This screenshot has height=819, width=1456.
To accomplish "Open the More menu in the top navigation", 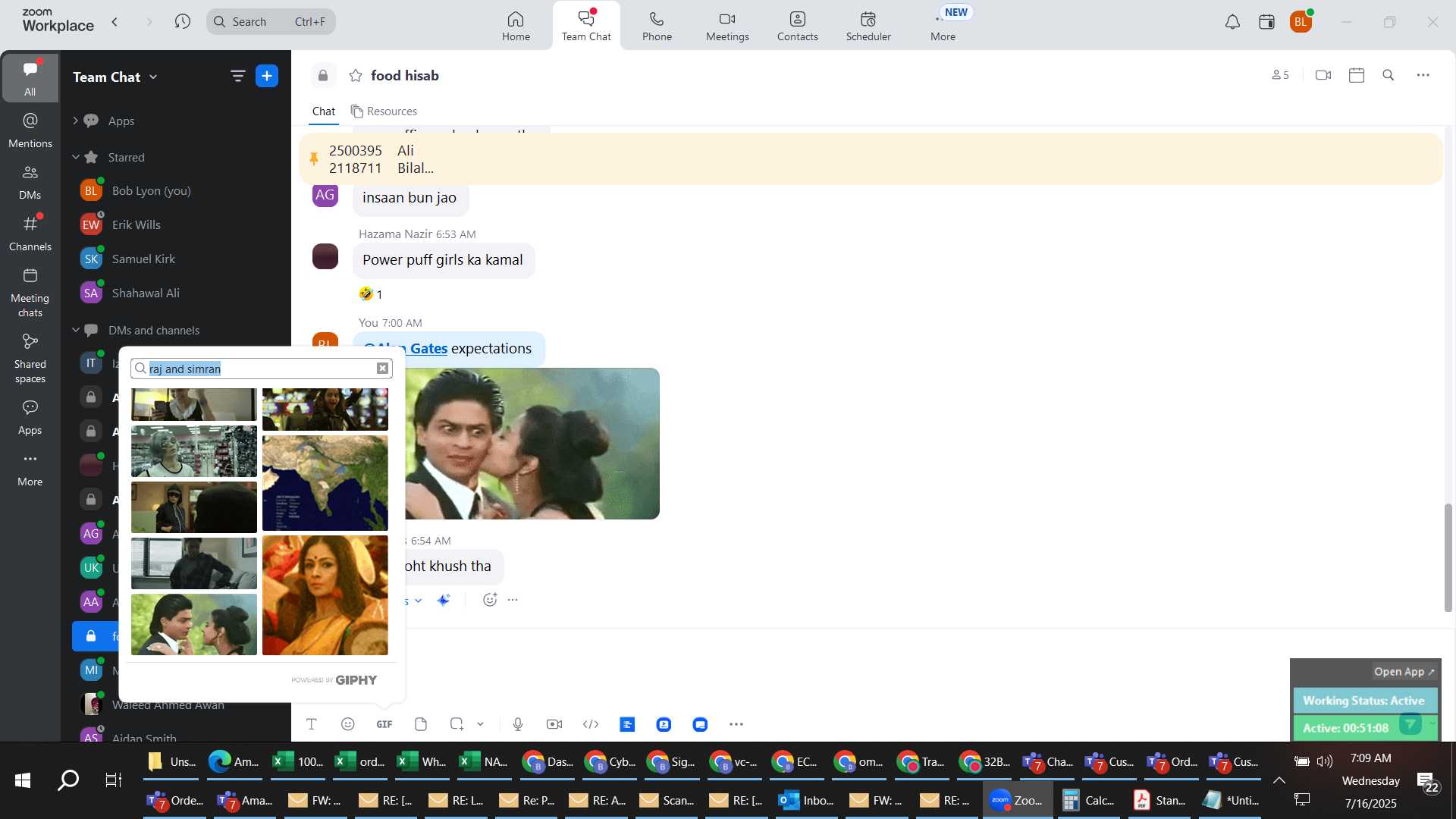I will click(x=943, y=26).
